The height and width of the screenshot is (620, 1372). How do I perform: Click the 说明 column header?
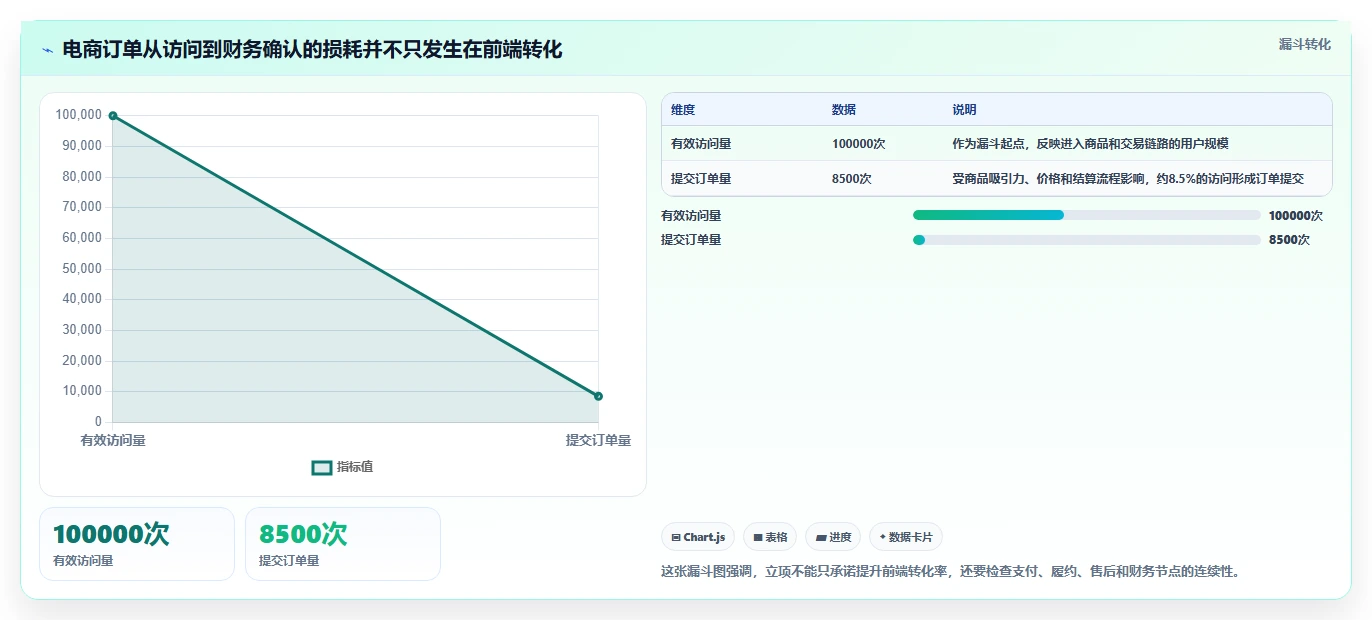point(964,110)
